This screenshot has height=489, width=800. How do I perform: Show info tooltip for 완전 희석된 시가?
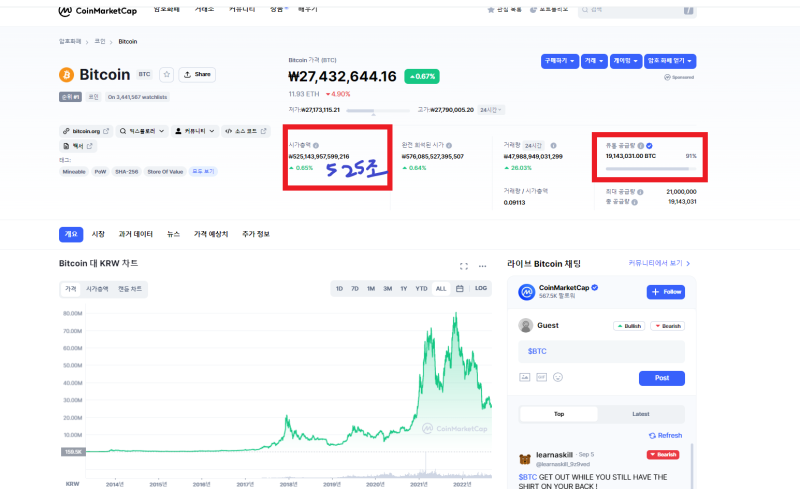[449, 145]
